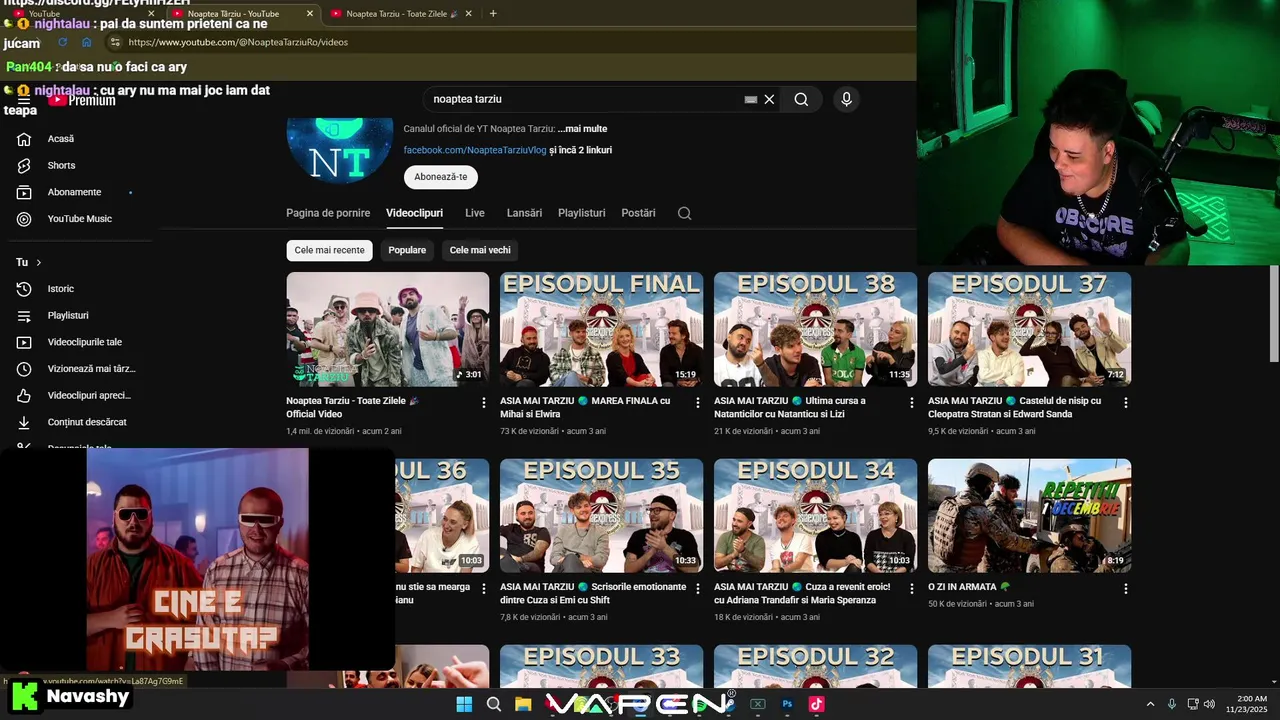Switch to the Playlisturi channel tab
1280x720 pixels.
click(582, 213)
